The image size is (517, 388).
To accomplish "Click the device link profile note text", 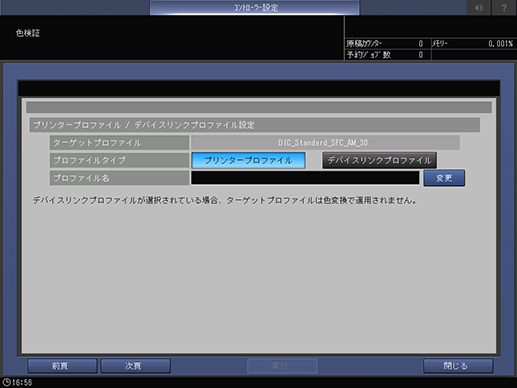I will (x=224, y=200).
